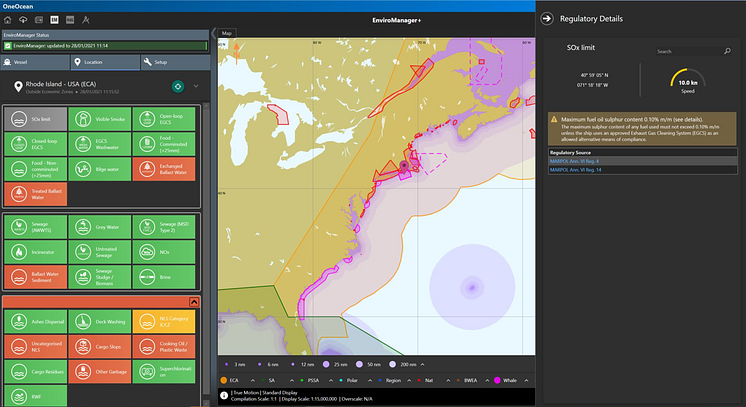This screenshot has height=407, width=746.
Task: Switch to the Location tab
Action: tap(105, 62)
